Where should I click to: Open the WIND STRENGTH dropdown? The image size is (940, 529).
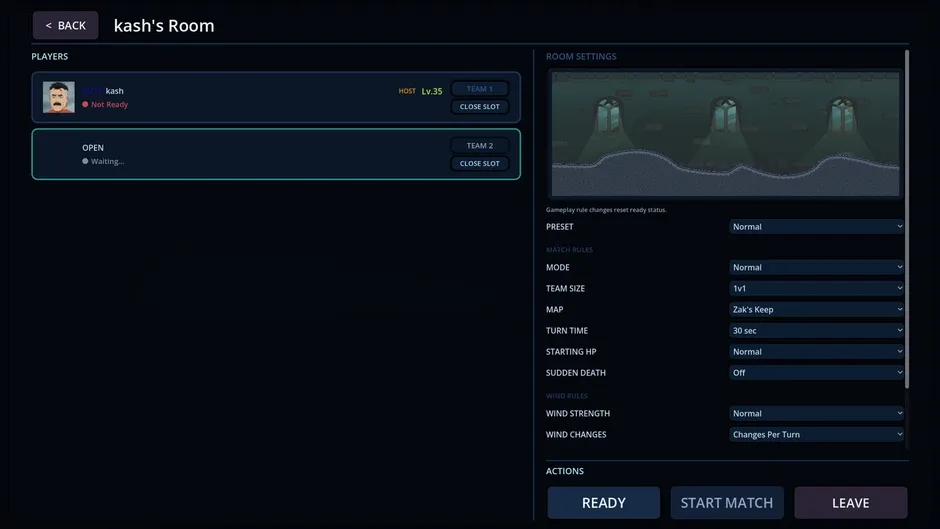click(817, 413)
